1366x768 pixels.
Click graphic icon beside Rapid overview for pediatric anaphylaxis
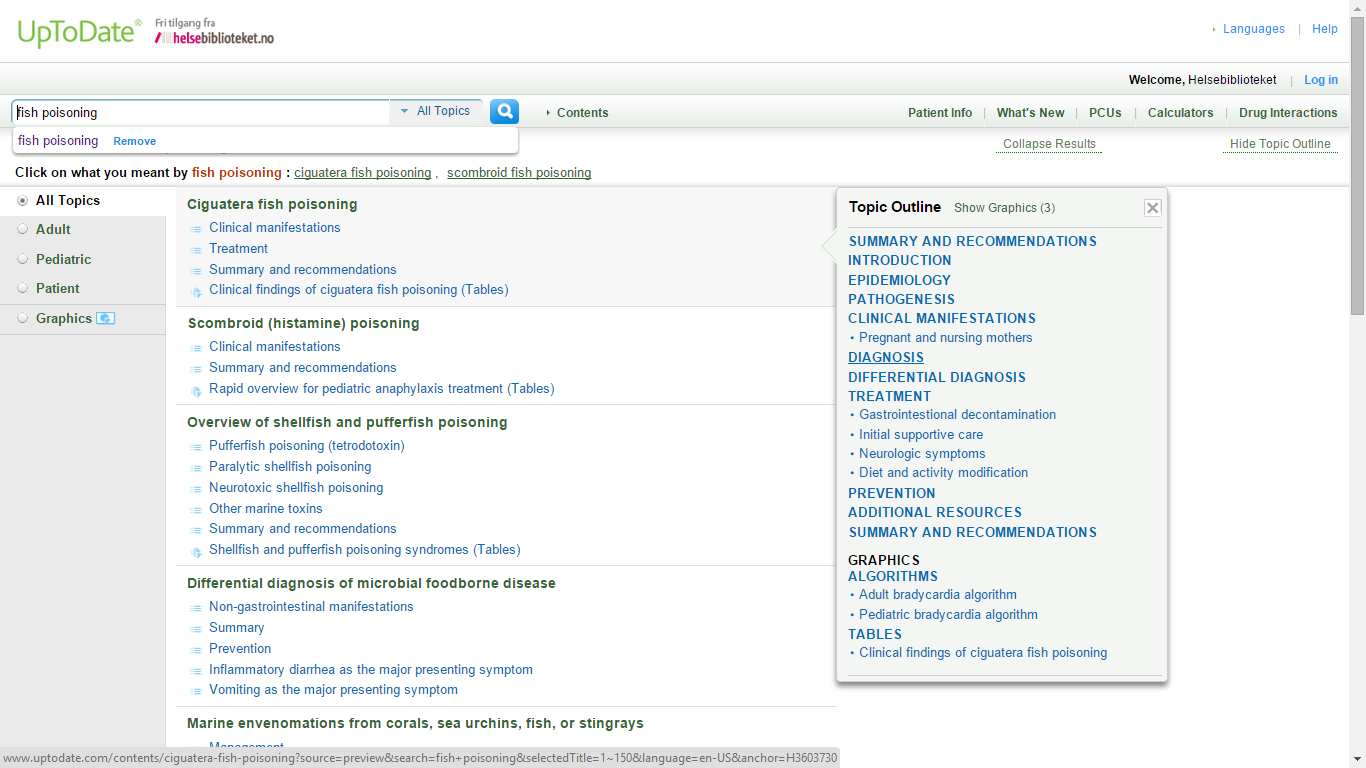click(196, 390)
